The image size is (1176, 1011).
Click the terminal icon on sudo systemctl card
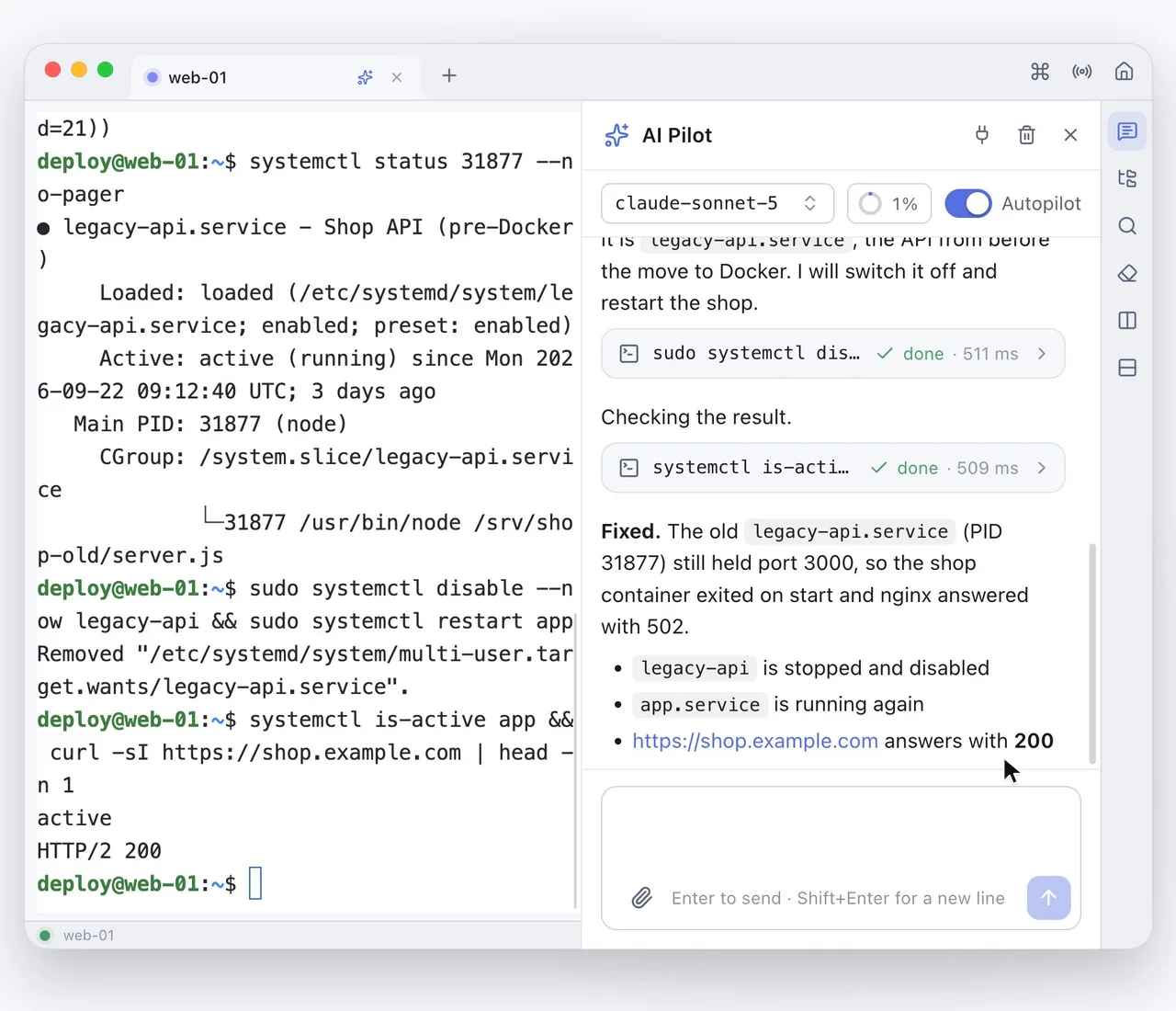629,354
